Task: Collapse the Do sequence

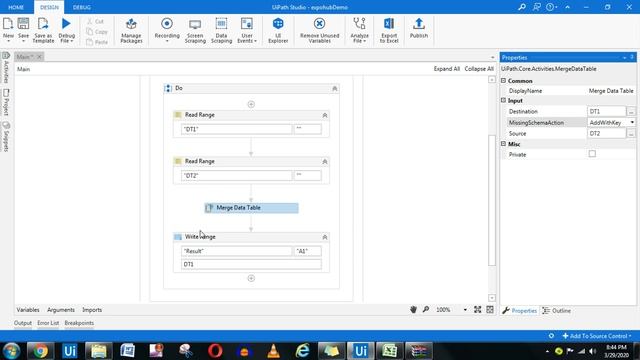Action: click(335, 89)
